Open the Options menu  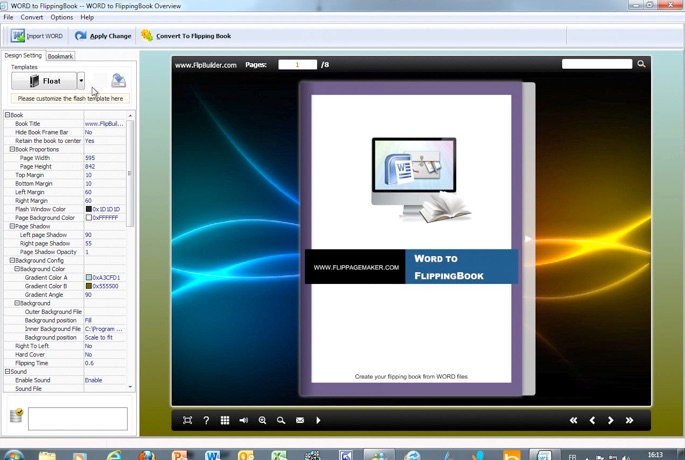pos(62,17)
